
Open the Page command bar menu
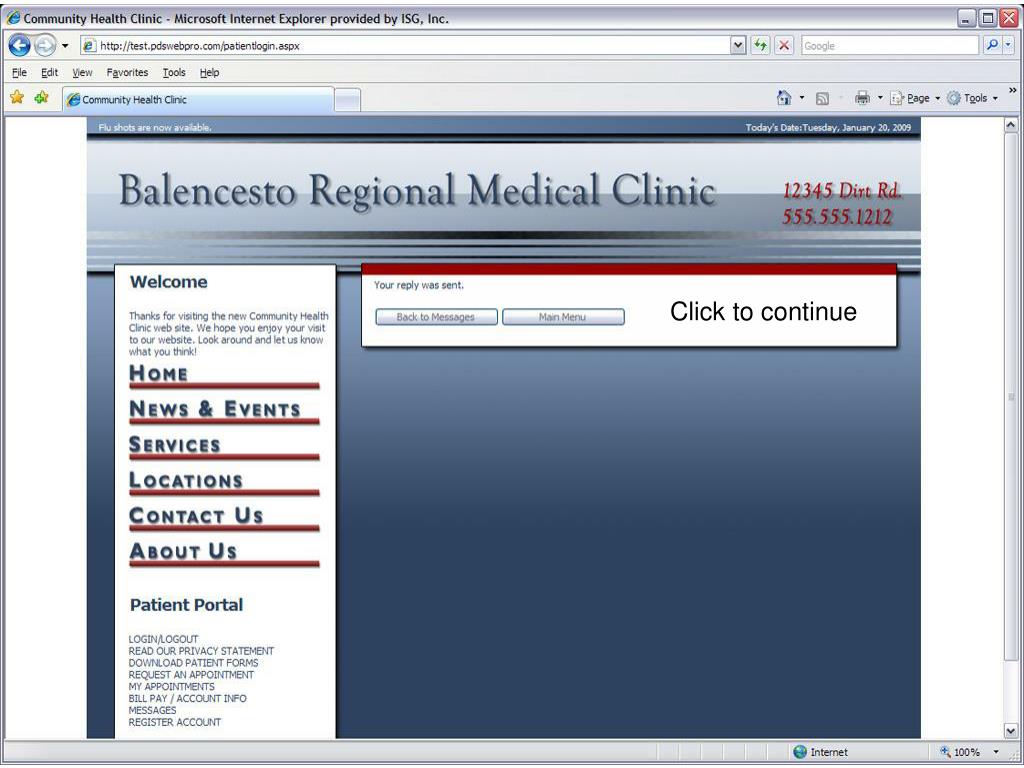(x=915, y=99)
